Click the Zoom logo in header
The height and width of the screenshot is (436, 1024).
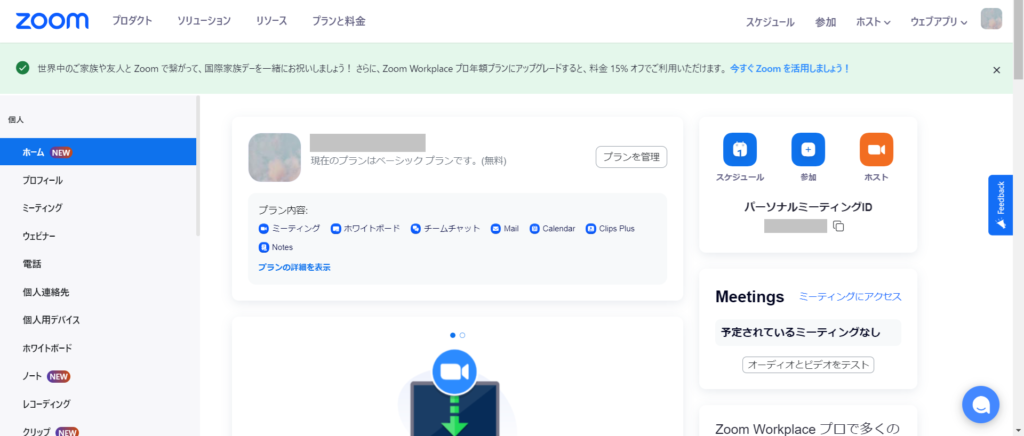point(52,21)
